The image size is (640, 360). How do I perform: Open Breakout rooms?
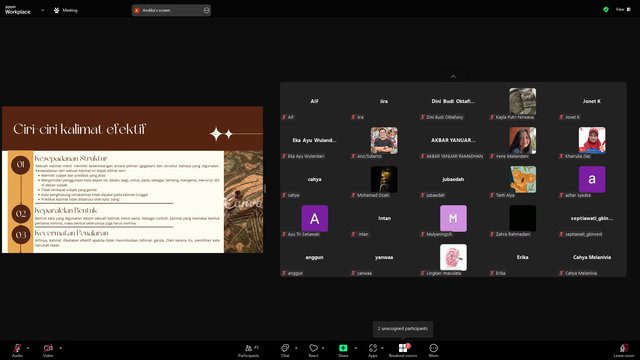click(403, 350)
